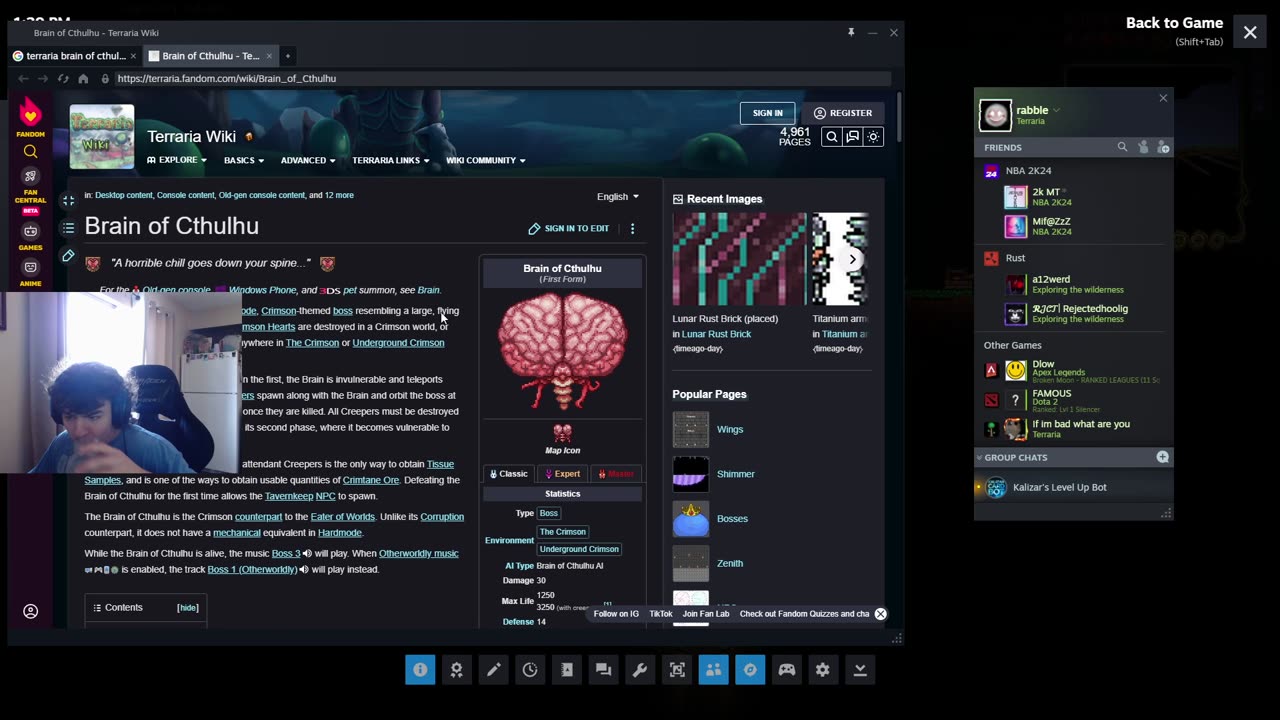Expand the TERRARIA LINKS menu
The width and height of the screenshot is (1280, 720).
[391, 160]
